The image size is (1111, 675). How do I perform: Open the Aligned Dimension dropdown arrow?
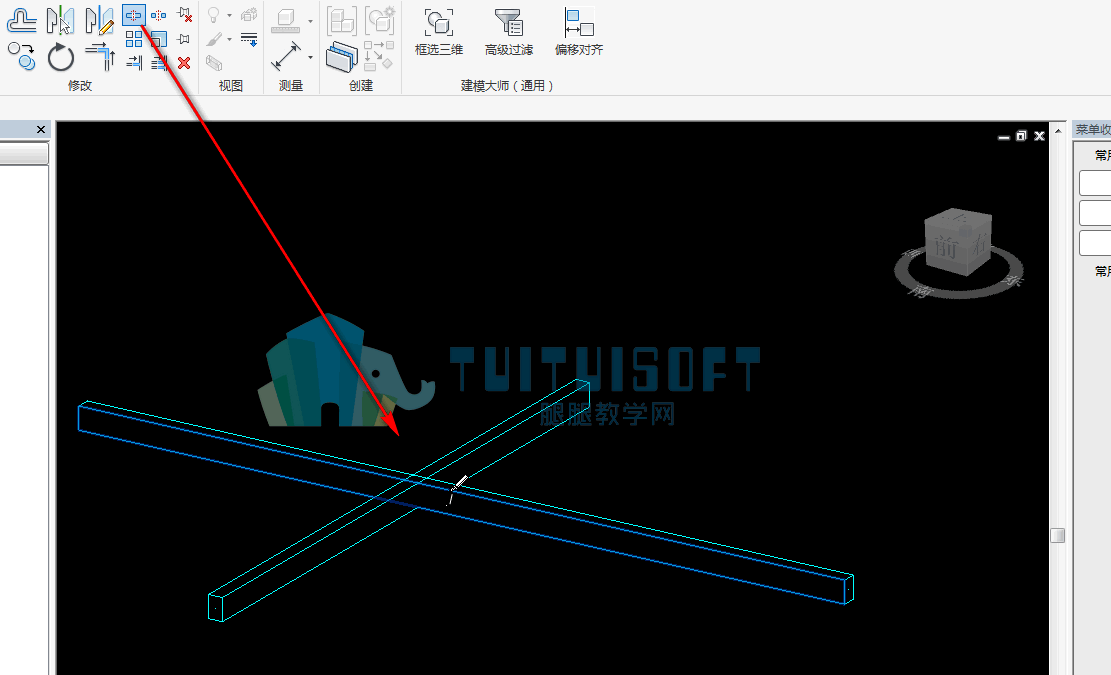[310, 57]
